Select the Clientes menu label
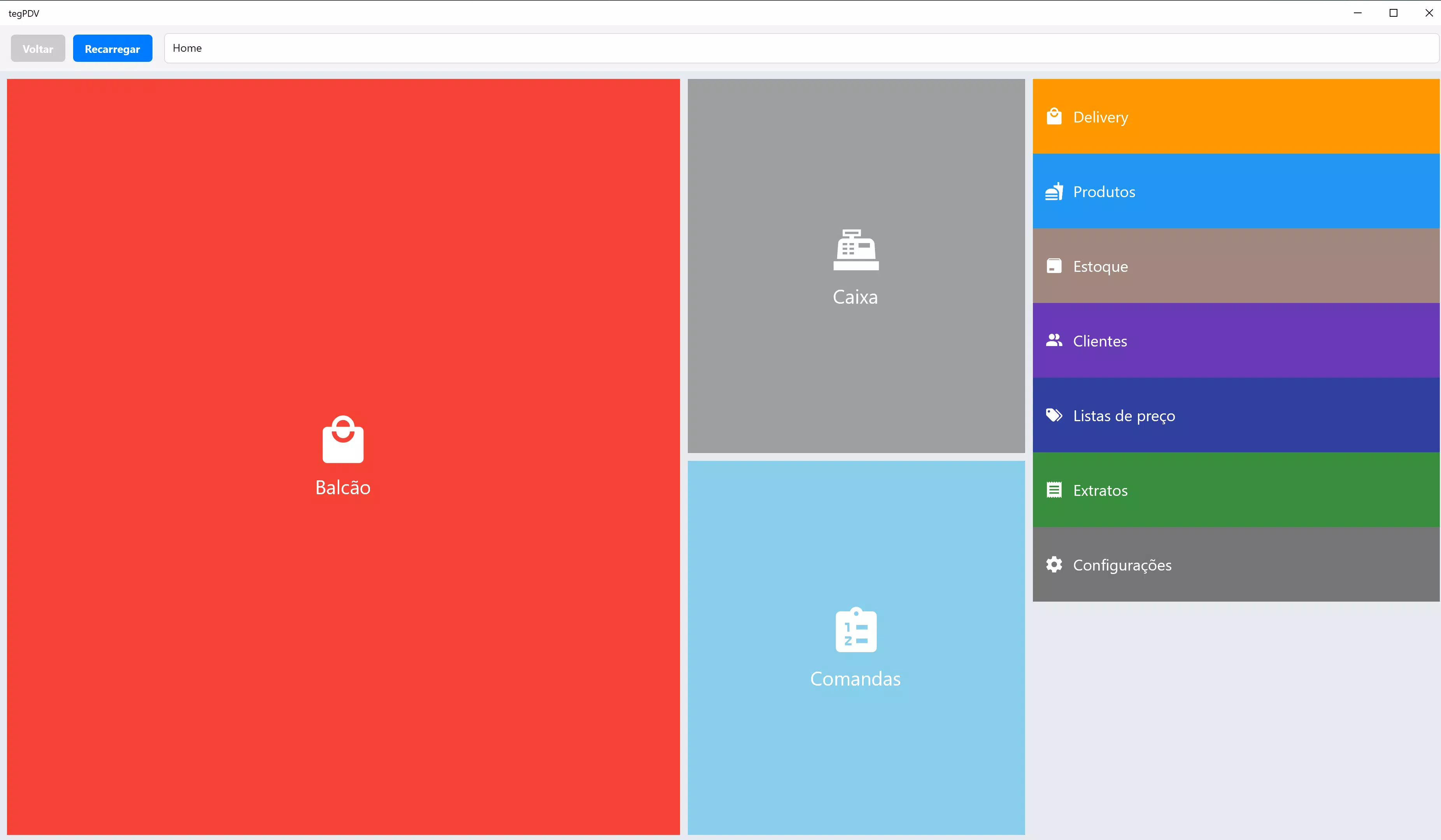 pyautogui.click(x=1100, y=341)
